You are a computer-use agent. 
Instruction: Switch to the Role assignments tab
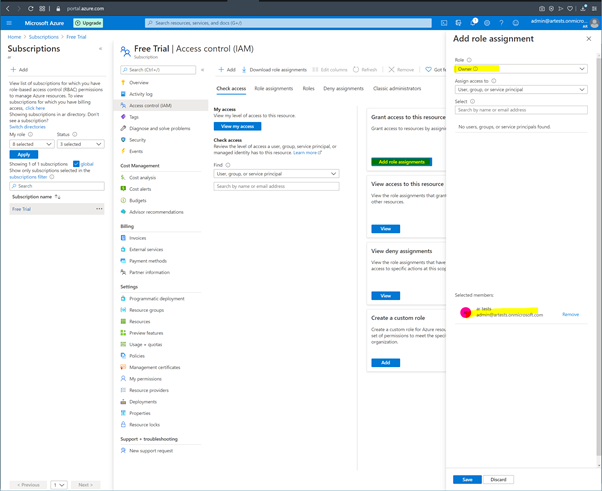[x=273, y=88]
